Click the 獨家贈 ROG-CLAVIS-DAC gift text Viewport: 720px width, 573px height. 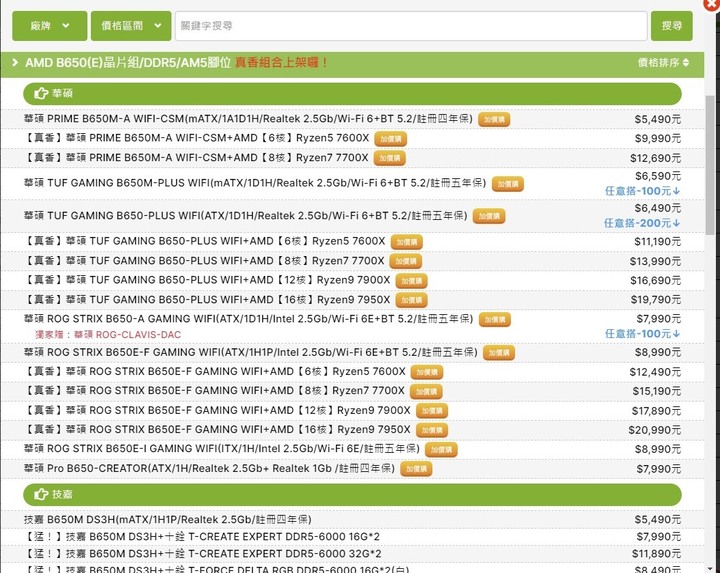108,335
